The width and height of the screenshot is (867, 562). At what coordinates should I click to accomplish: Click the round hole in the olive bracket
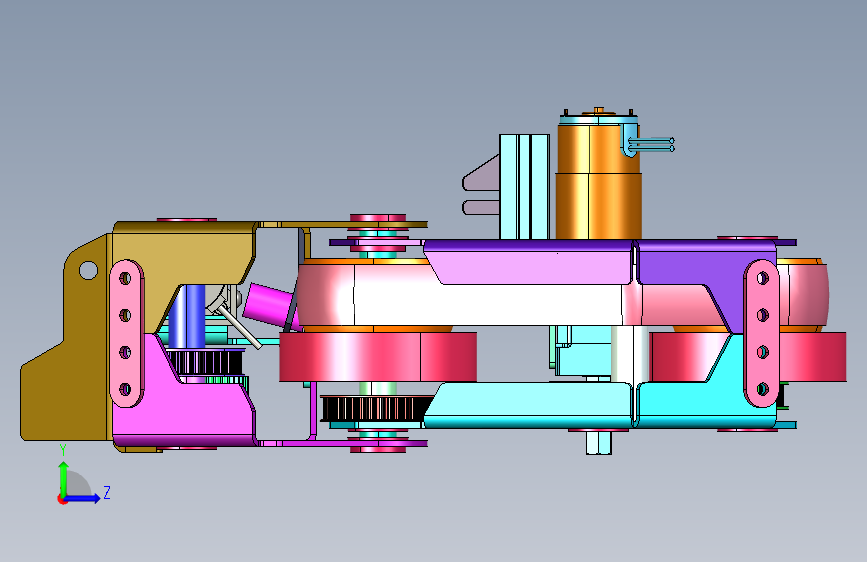tap(88, 270)
